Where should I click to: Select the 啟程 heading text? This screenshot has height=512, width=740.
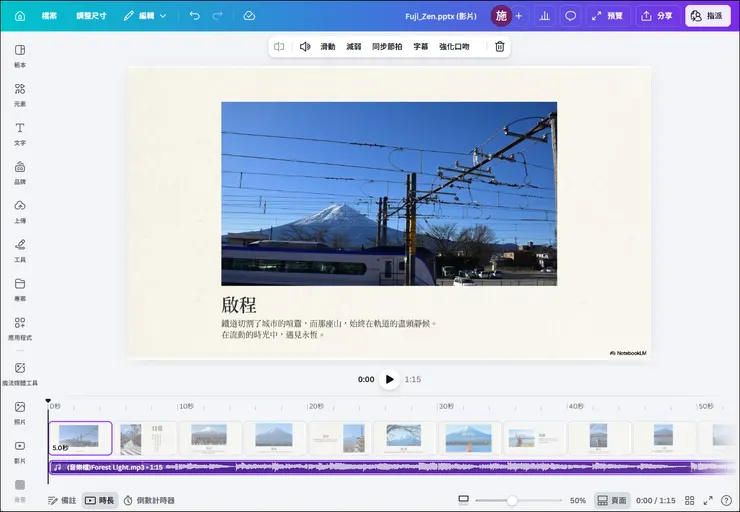pos(239,305)
